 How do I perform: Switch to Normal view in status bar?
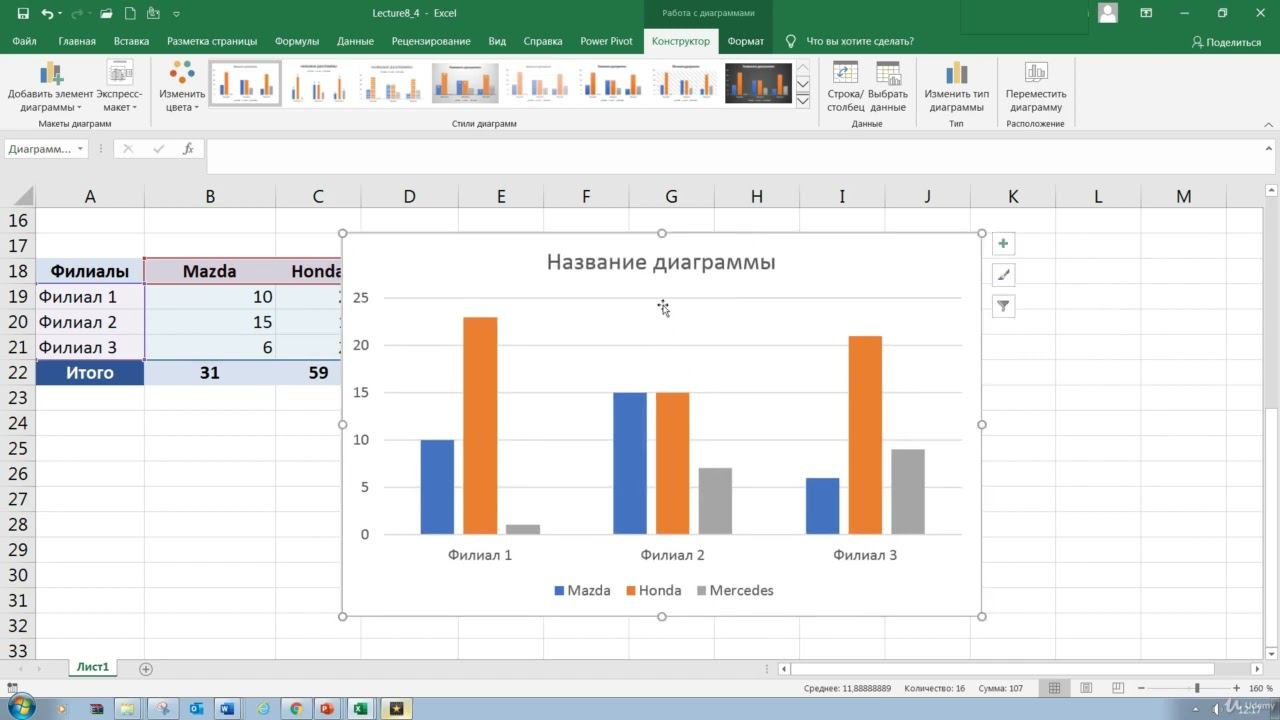[1054, 688]
